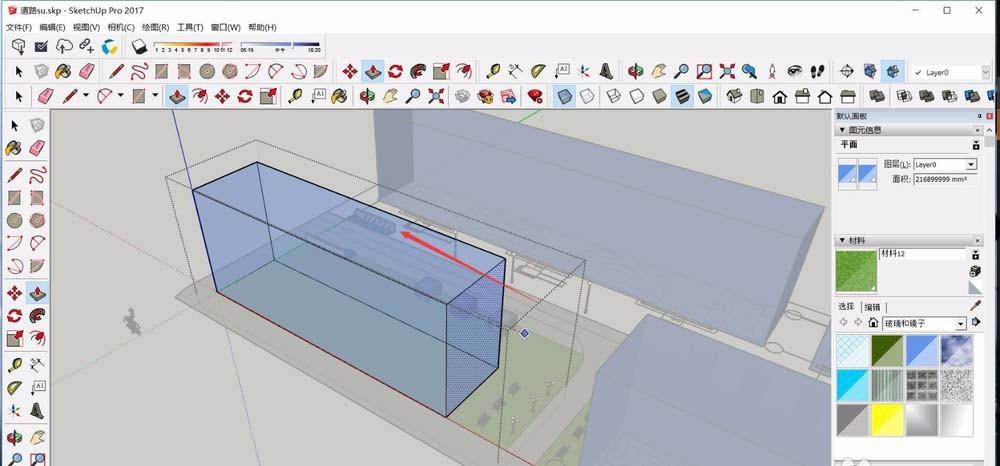This screenshot has width=1000, height=466.
Task: Open the 帮助(H) menu
Action: [x=262, y=27]
